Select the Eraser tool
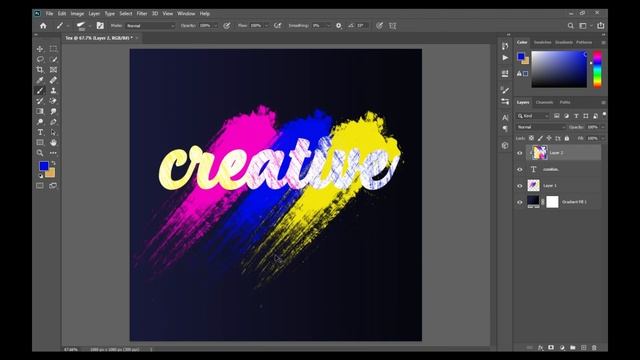Image resolution: width=640 pixels, height=360 pixels. pos(53,101)
